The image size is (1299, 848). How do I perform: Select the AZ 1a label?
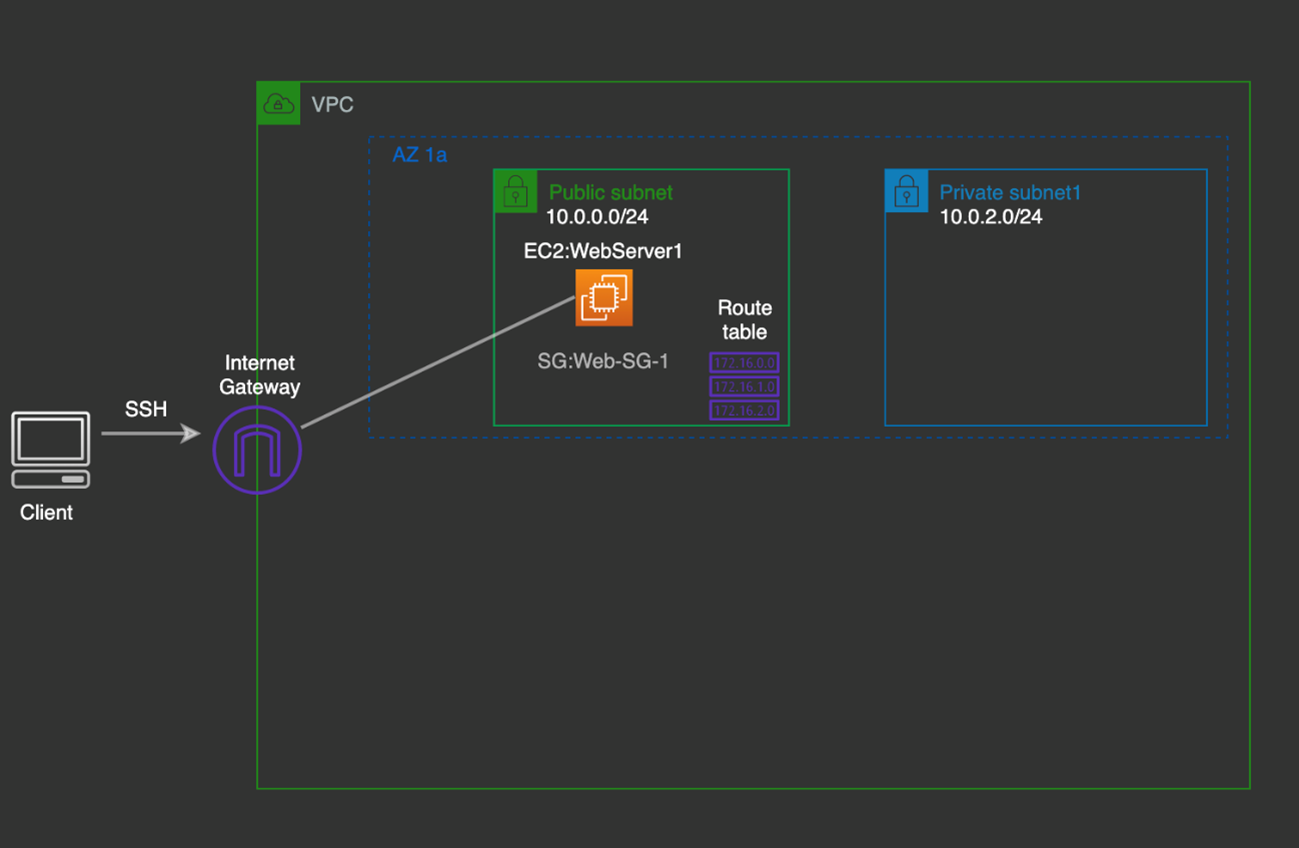[x=419, y=156]
